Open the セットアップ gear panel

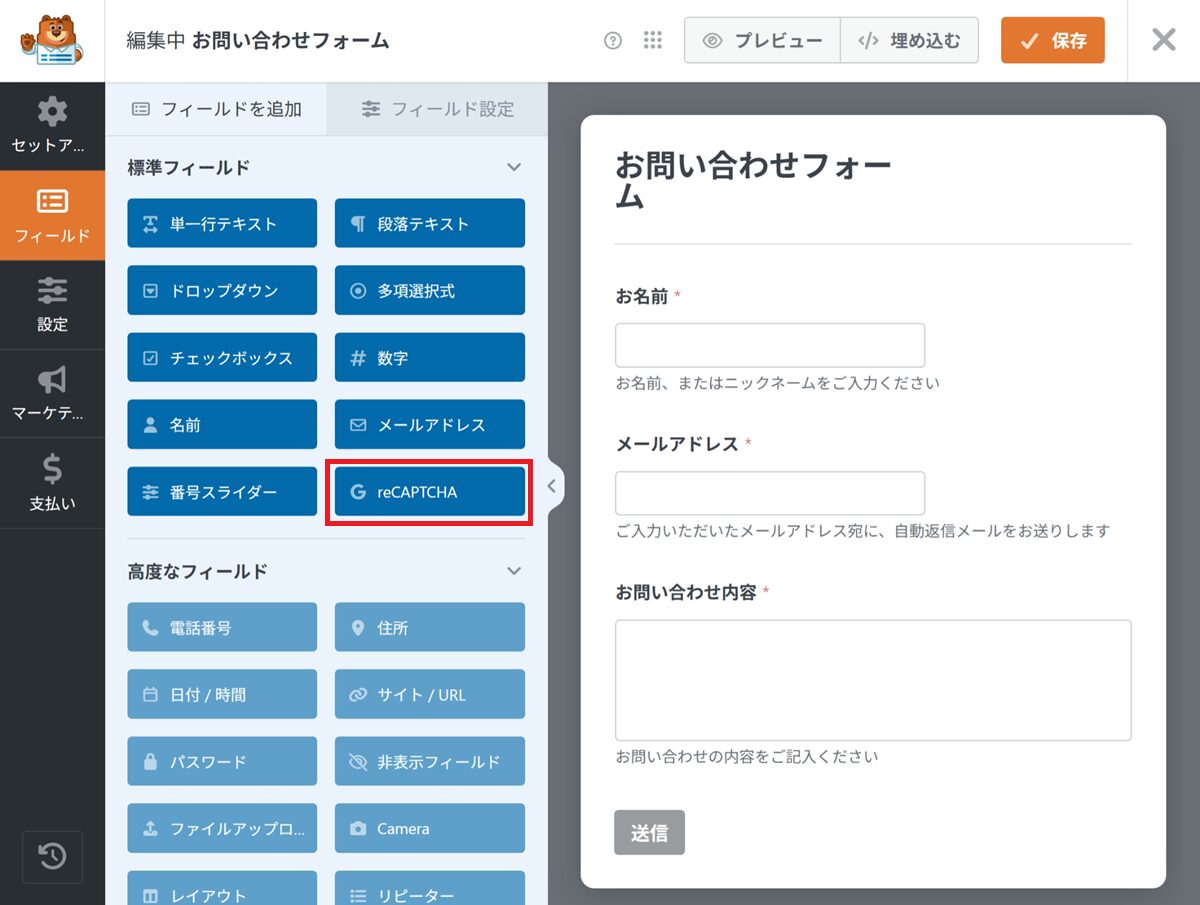coord(52,126)
